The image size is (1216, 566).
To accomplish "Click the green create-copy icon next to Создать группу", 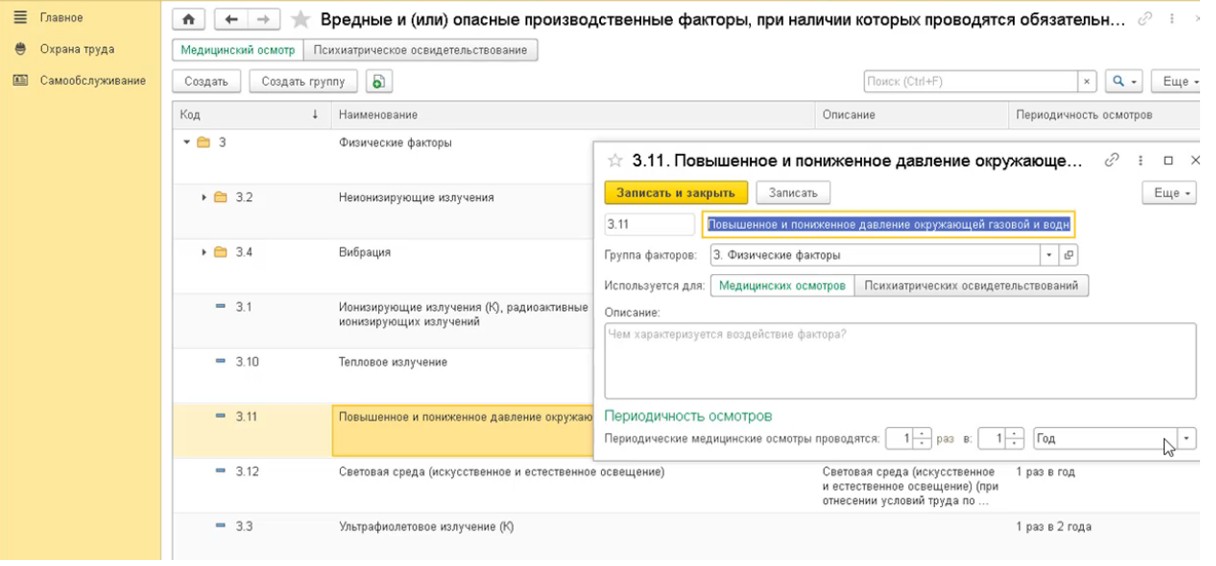I will 379,82.
